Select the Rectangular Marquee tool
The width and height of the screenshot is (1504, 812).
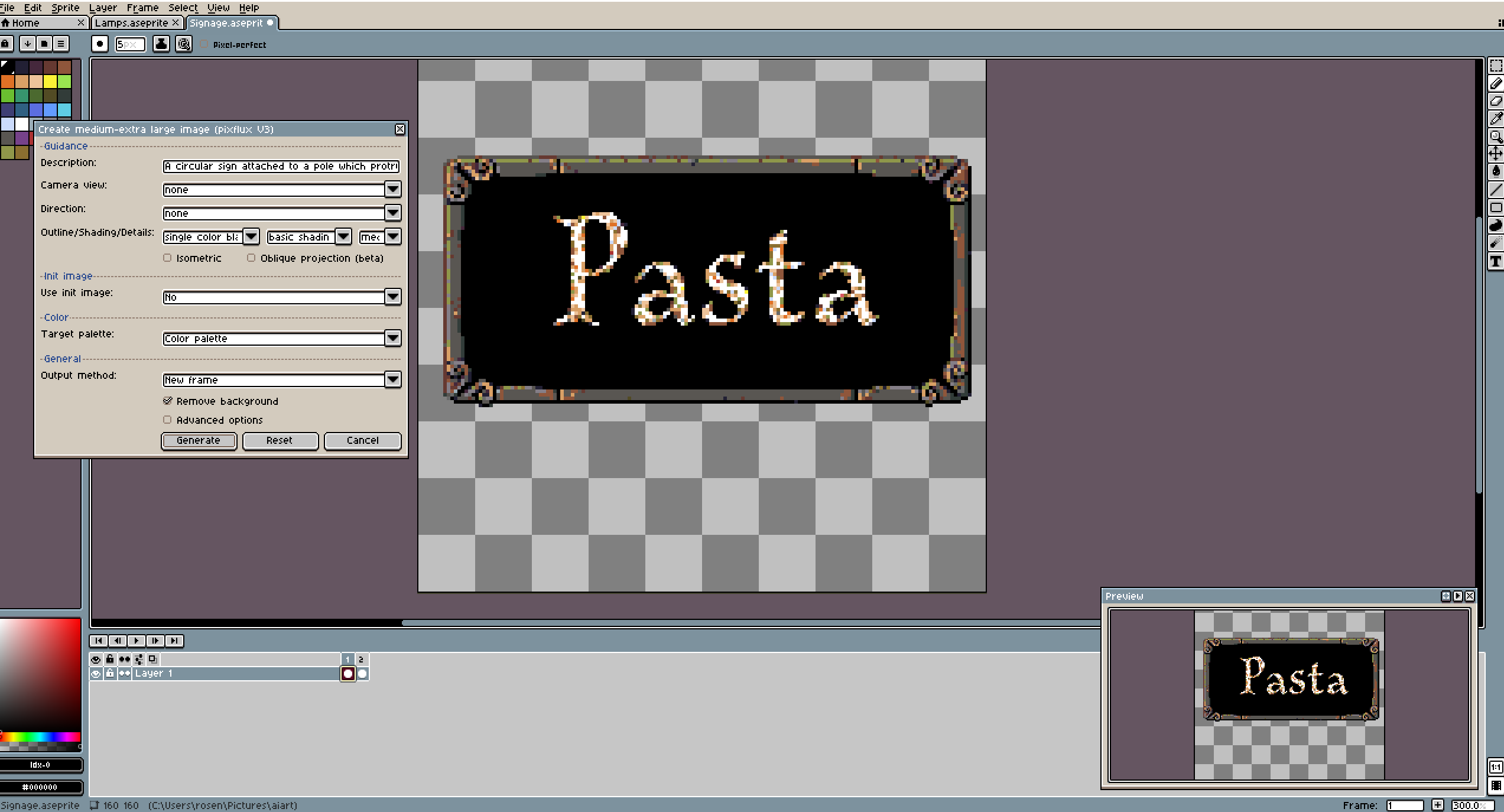click(x=1496, y=66)
